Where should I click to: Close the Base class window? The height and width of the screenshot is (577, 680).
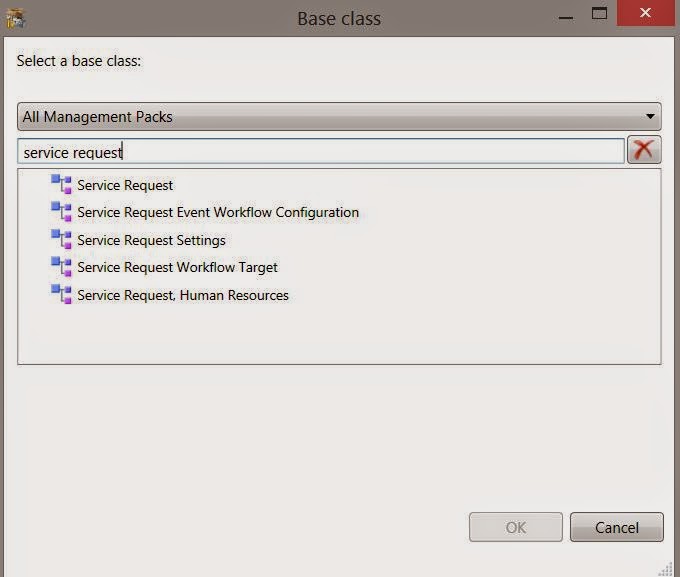coord(645,13)
